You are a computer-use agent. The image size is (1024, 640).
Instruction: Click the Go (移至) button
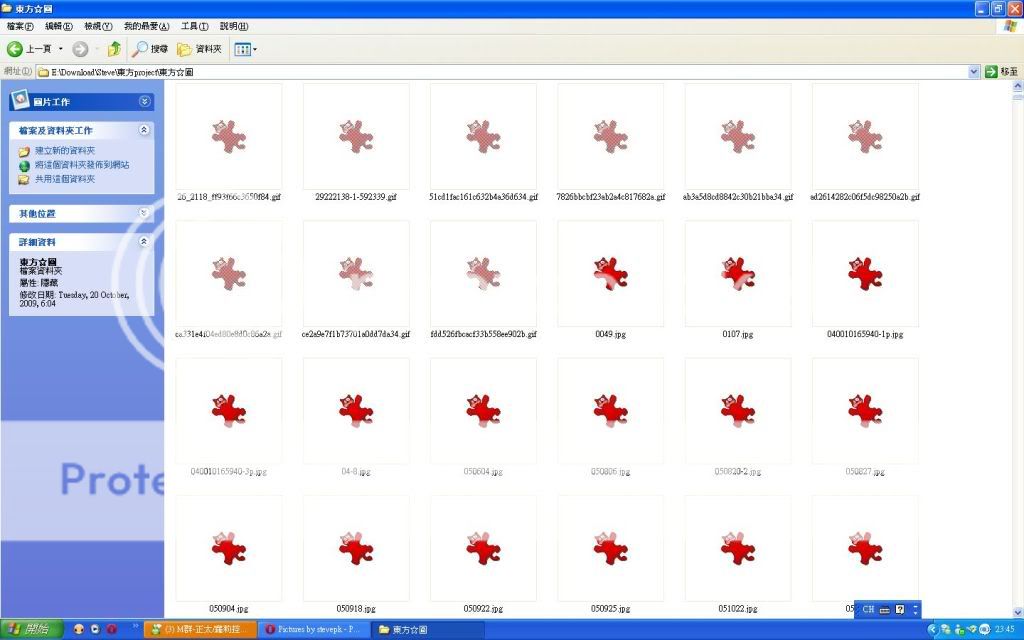(1001, 72)
